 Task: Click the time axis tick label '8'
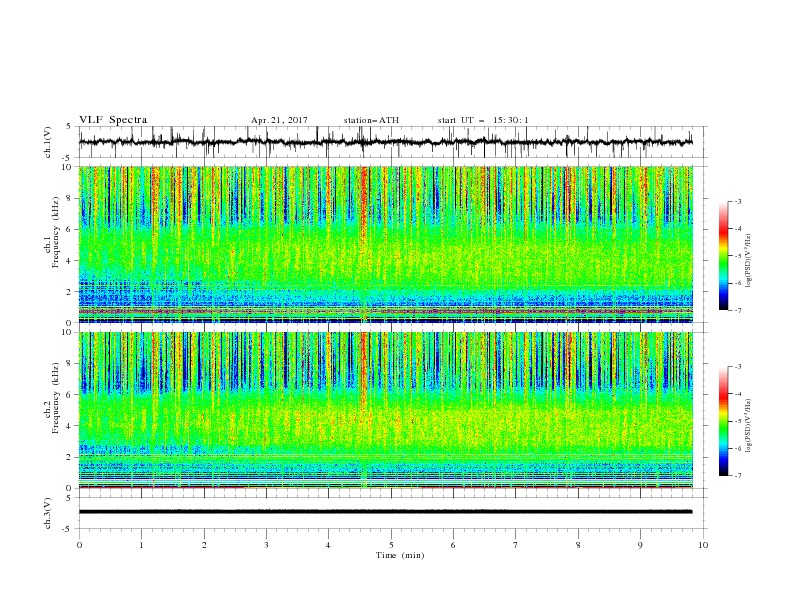click(x=578, y=545)
